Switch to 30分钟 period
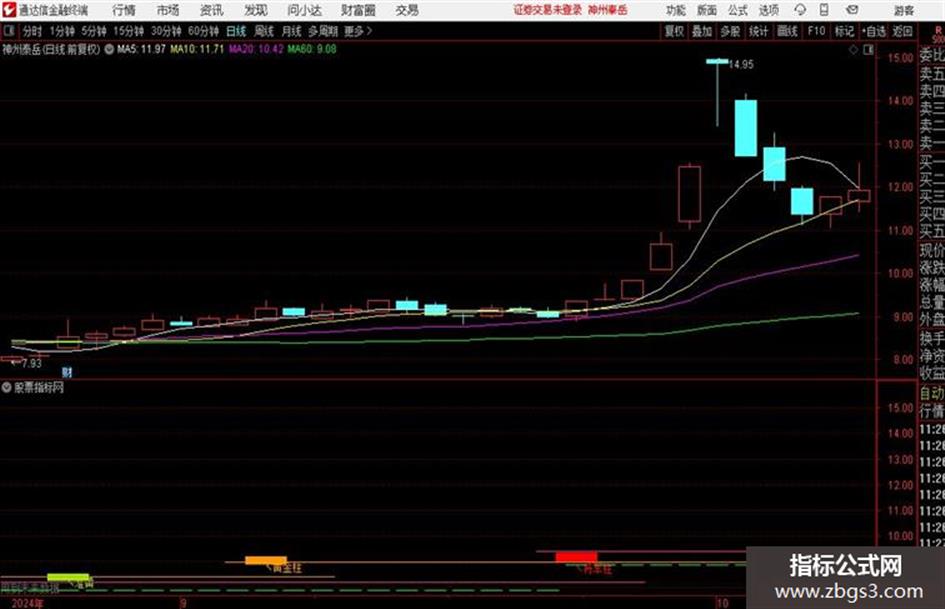The image size is (945, 609). [x=166, y=31]
